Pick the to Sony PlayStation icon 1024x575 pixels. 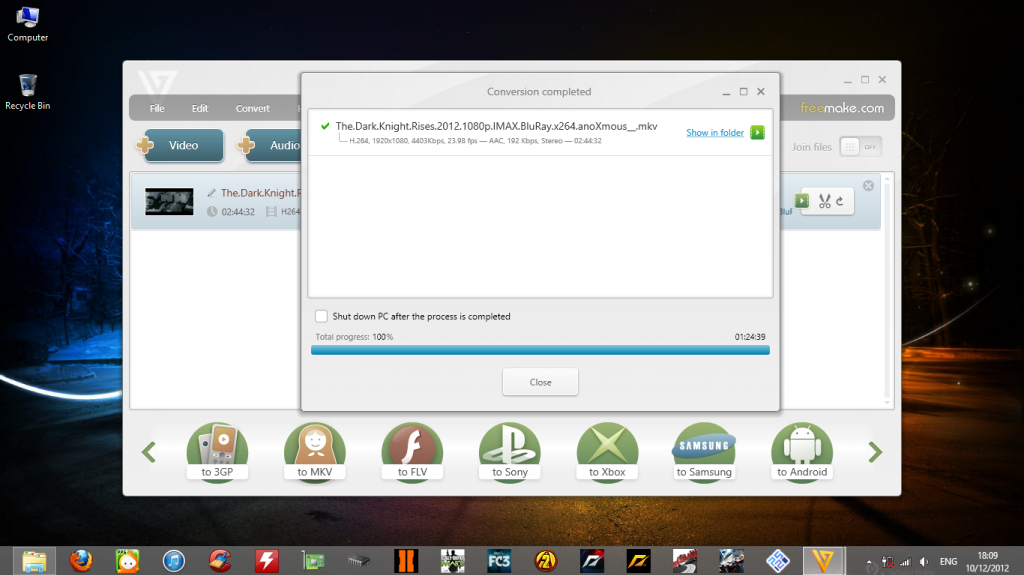[x=509, y=451]
